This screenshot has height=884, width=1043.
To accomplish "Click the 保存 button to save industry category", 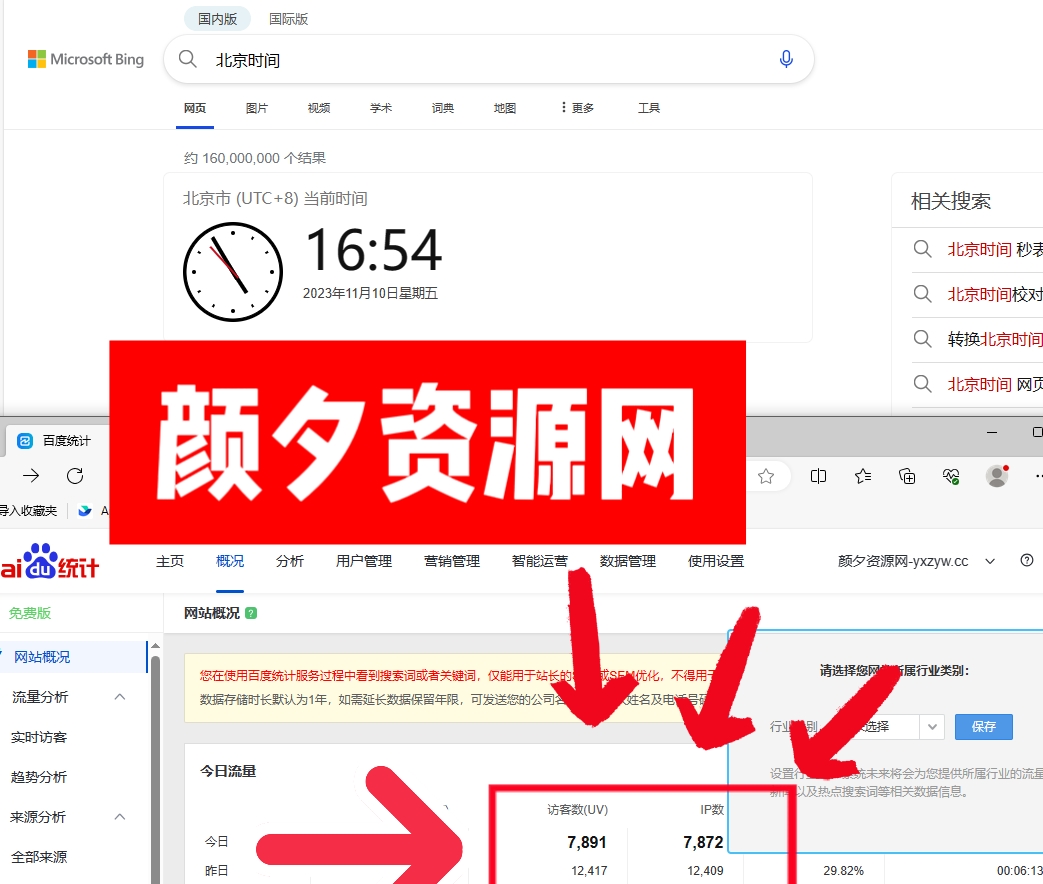I will (983, 727).
